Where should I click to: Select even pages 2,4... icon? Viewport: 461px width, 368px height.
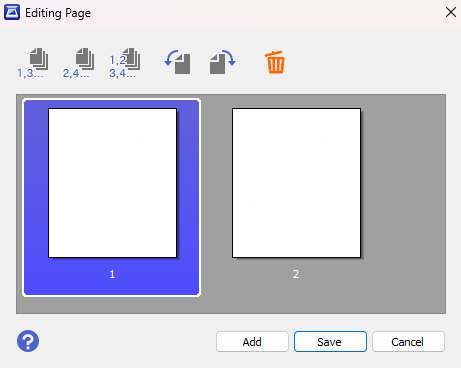79,63
